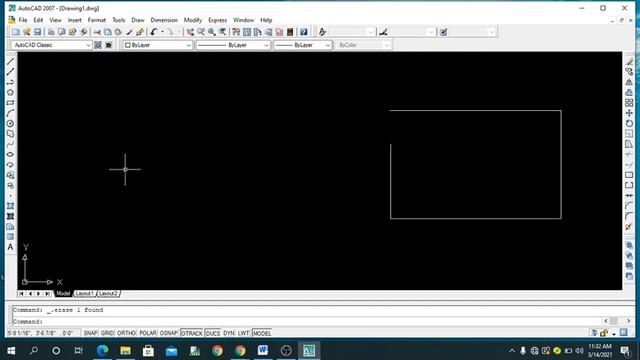Click the Undo arrow icon

tap(153, 32)
